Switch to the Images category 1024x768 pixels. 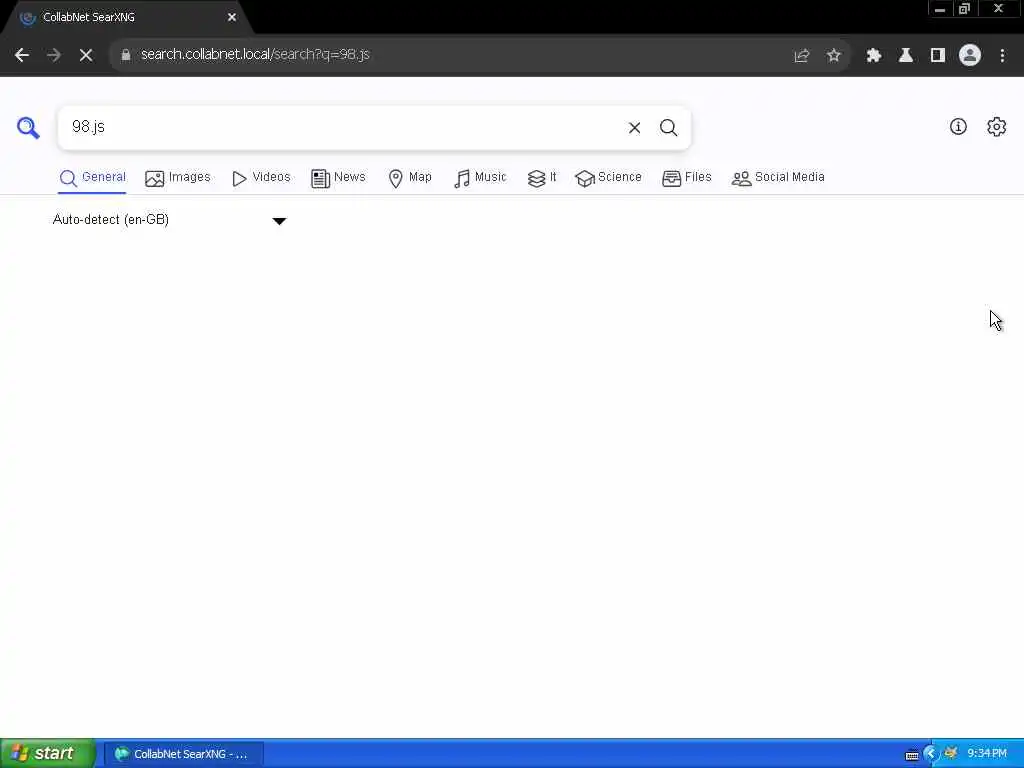point(178,178)
